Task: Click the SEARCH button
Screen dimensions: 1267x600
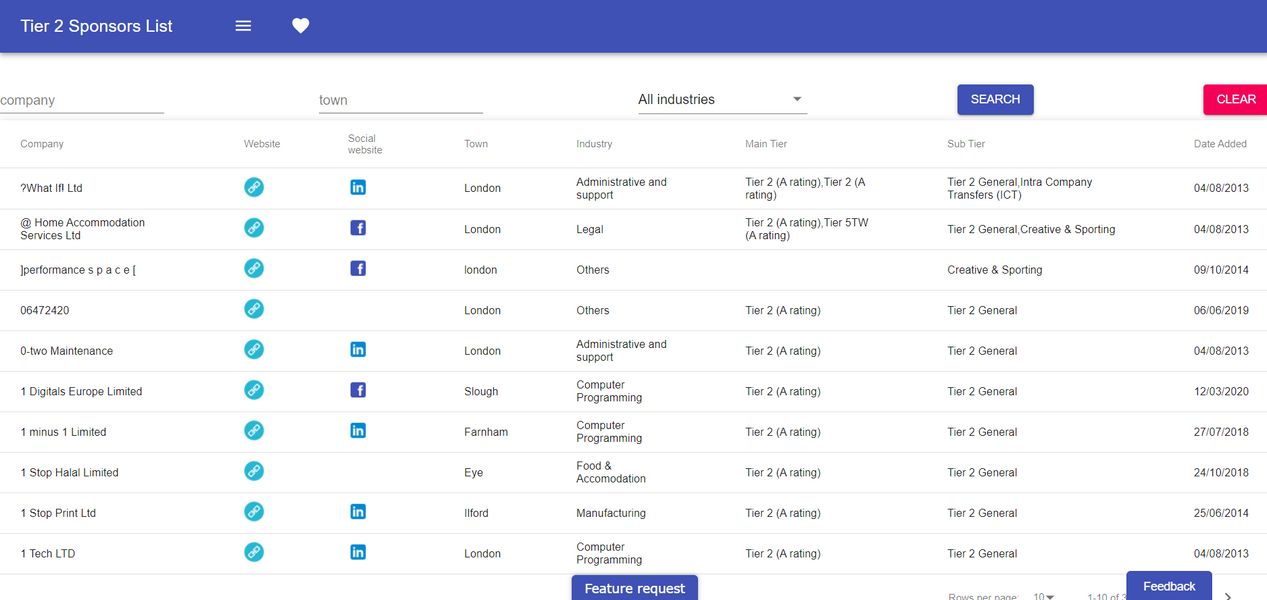Action: click(994, 99)
